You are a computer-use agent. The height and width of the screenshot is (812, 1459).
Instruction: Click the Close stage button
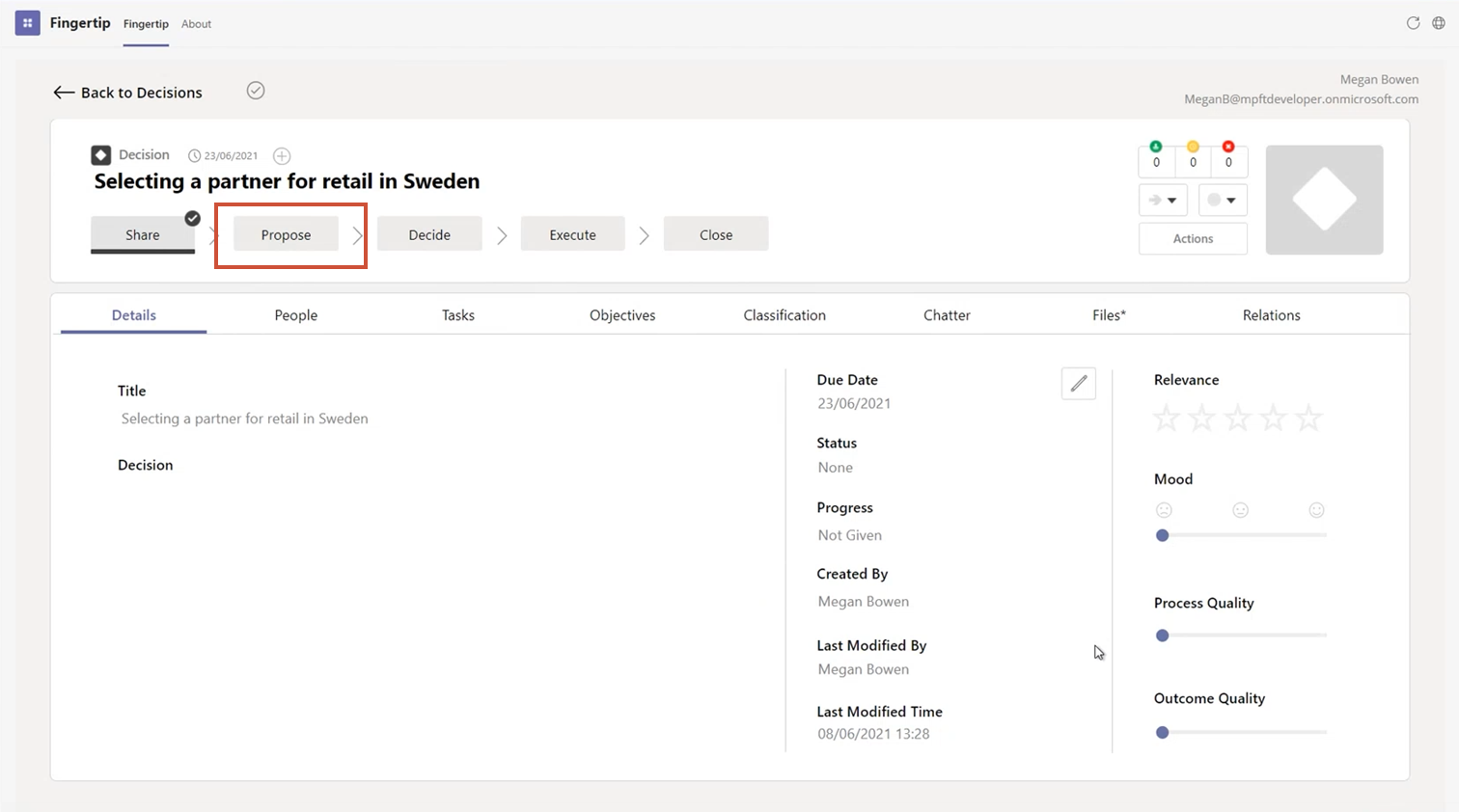716,234
